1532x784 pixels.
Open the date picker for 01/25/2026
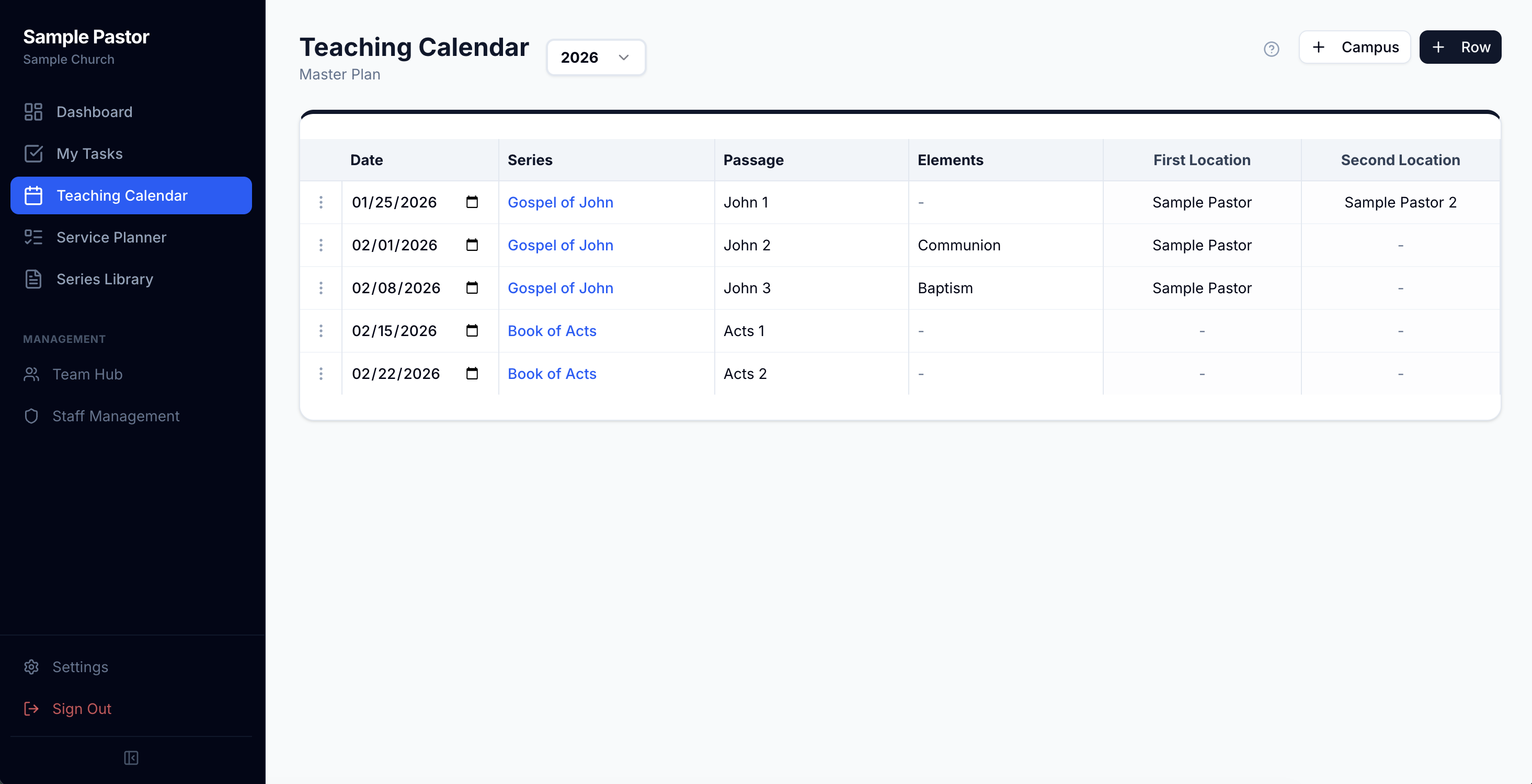point(472,202)
